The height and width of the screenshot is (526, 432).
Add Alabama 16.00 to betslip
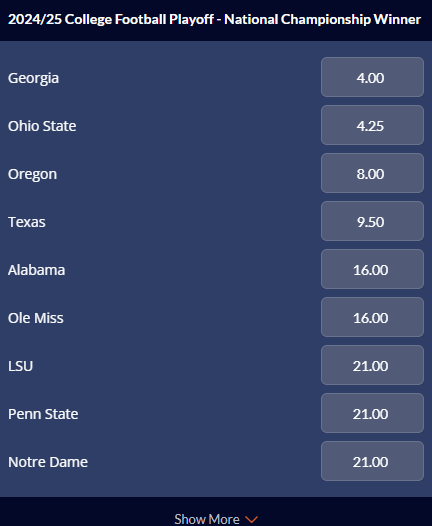pyautogui.click(x=372, y=269)
